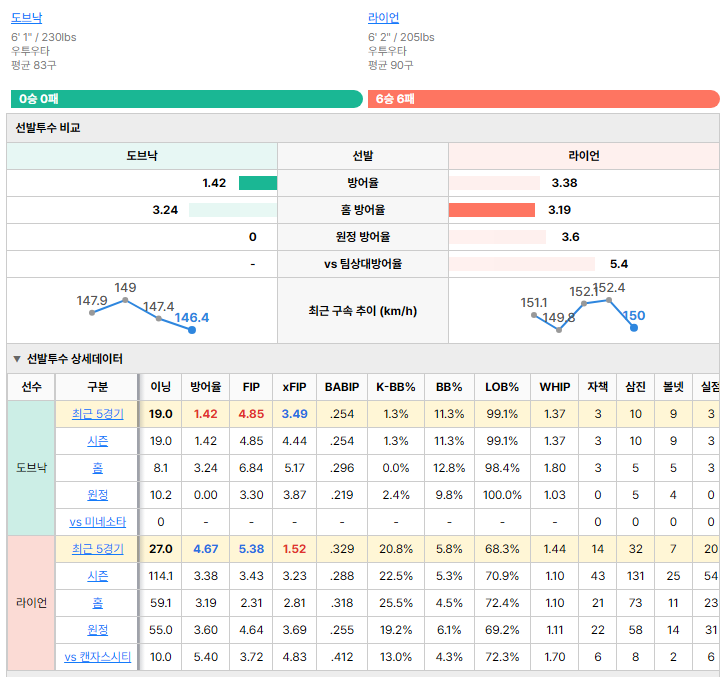The width and height of the screenshot is (726, 677).
Task: Click the BB% column header
Action: point(449,387)
